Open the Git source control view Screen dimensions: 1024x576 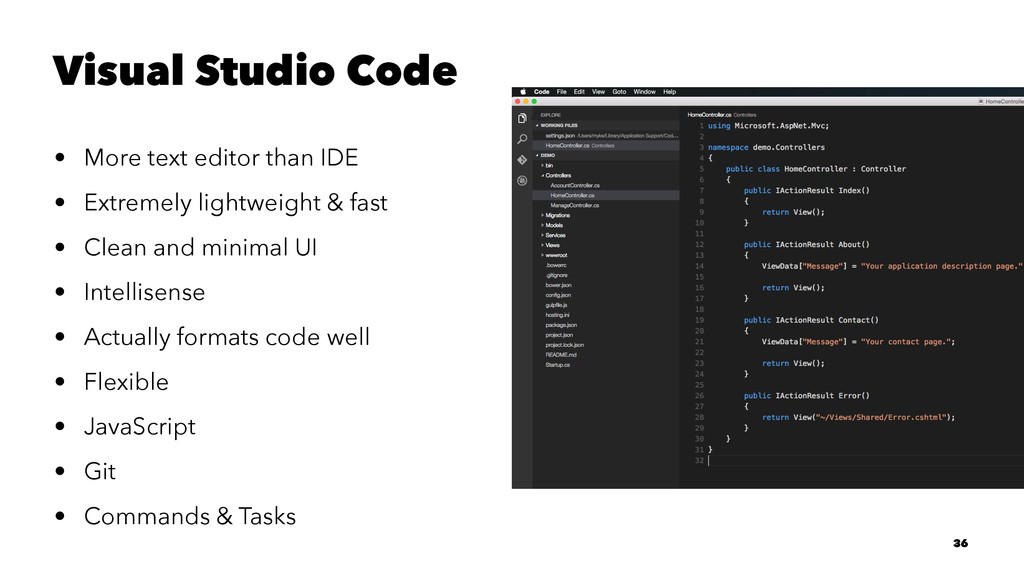(522, 160)
